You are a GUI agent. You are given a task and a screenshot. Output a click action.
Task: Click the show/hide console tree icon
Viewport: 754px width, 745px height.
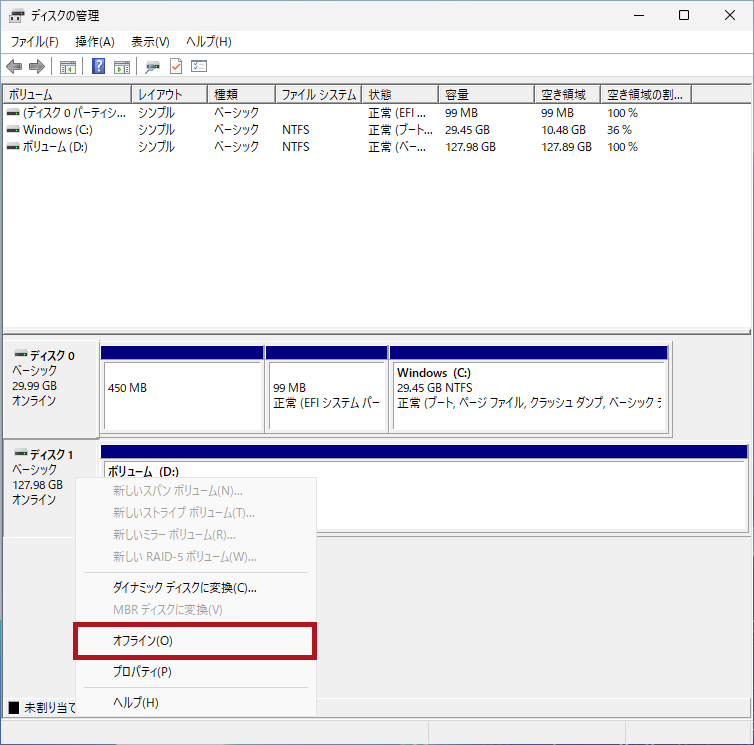tap(68, 67)
